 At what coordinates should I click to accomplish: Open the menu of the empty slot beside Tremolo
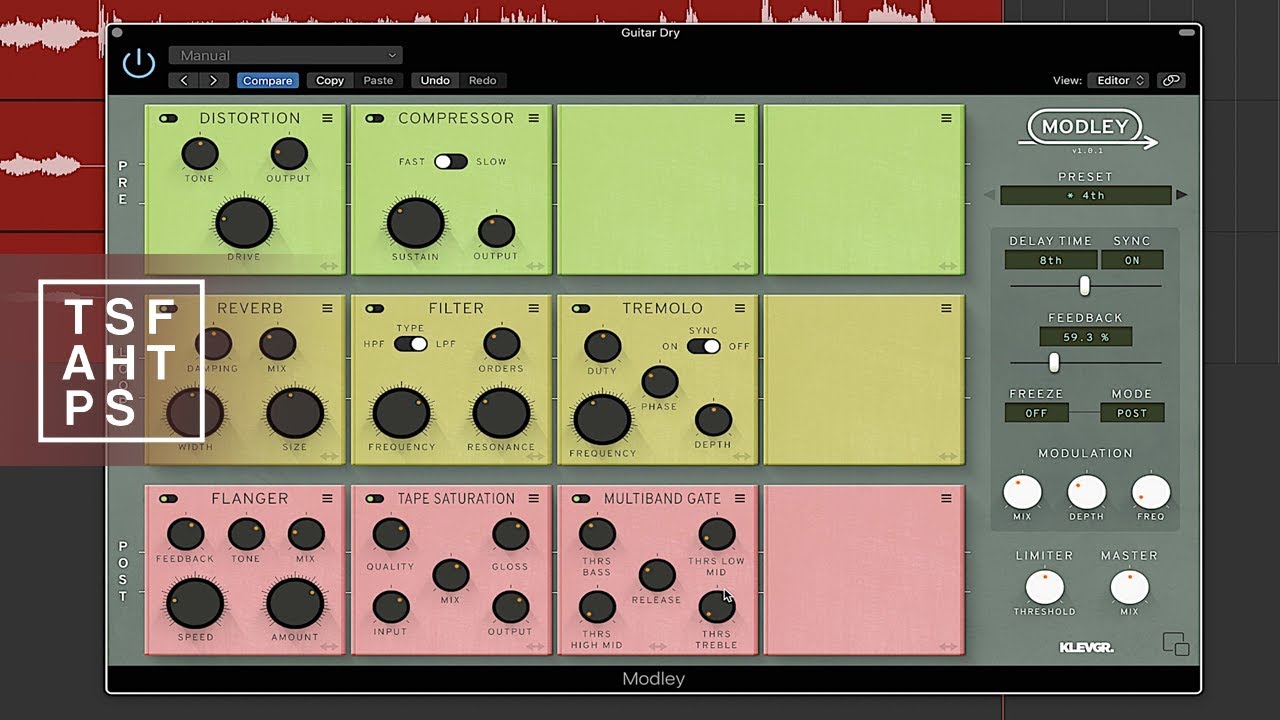tap(946, 309)
